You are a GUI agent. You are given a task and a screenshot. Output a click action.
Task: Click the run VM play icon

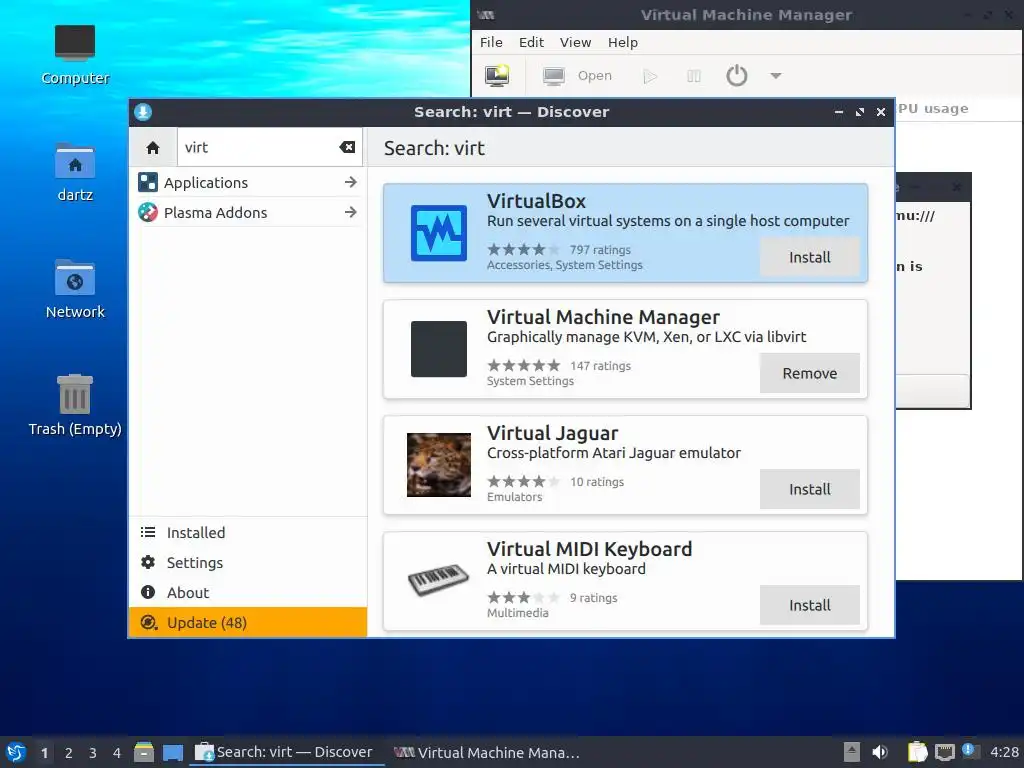click(650, 76)
